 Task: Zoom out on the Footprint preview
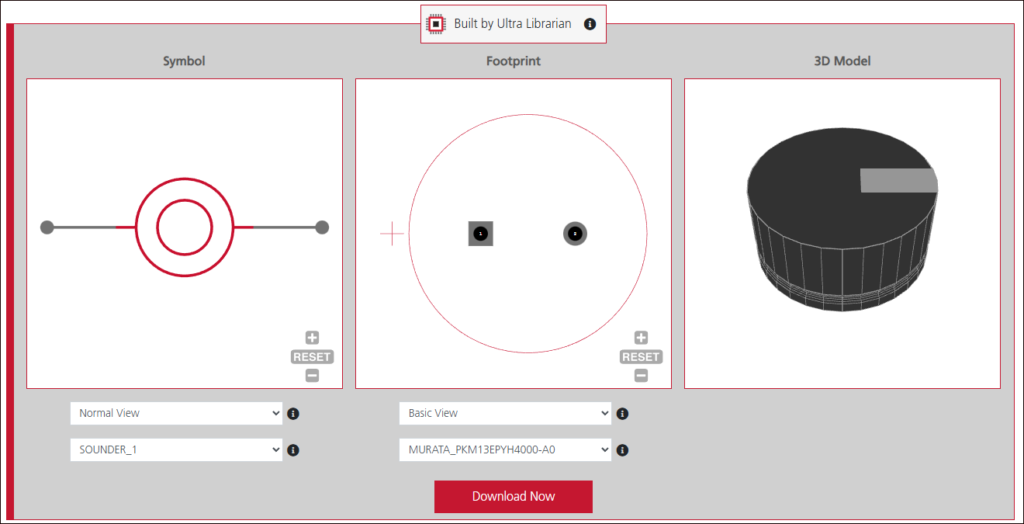pos(641,376)
